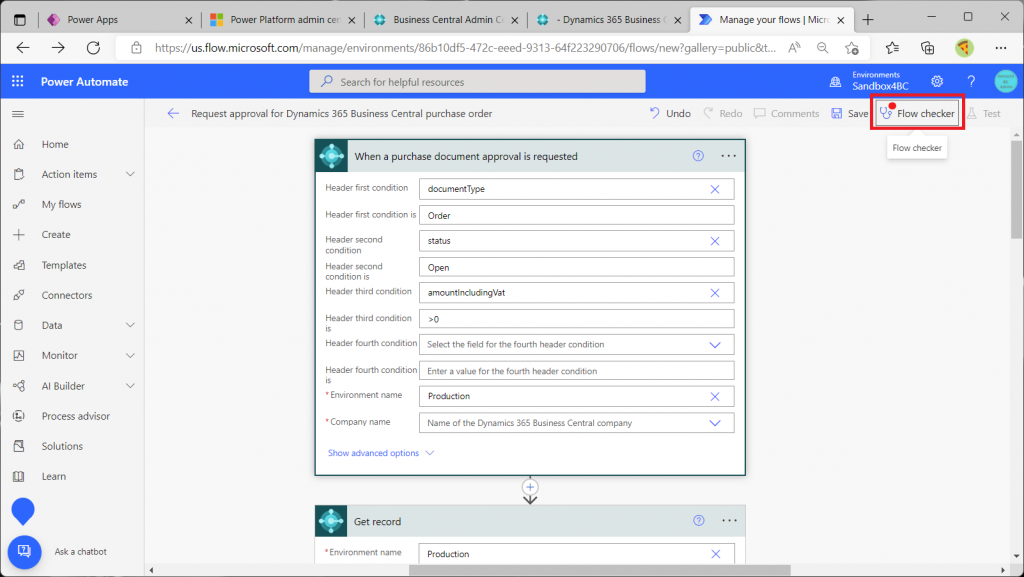The height and width of the screenshot is (577, 1024).
Task: Select the Sandbox4BC environment picker
Action: point(869,82)
